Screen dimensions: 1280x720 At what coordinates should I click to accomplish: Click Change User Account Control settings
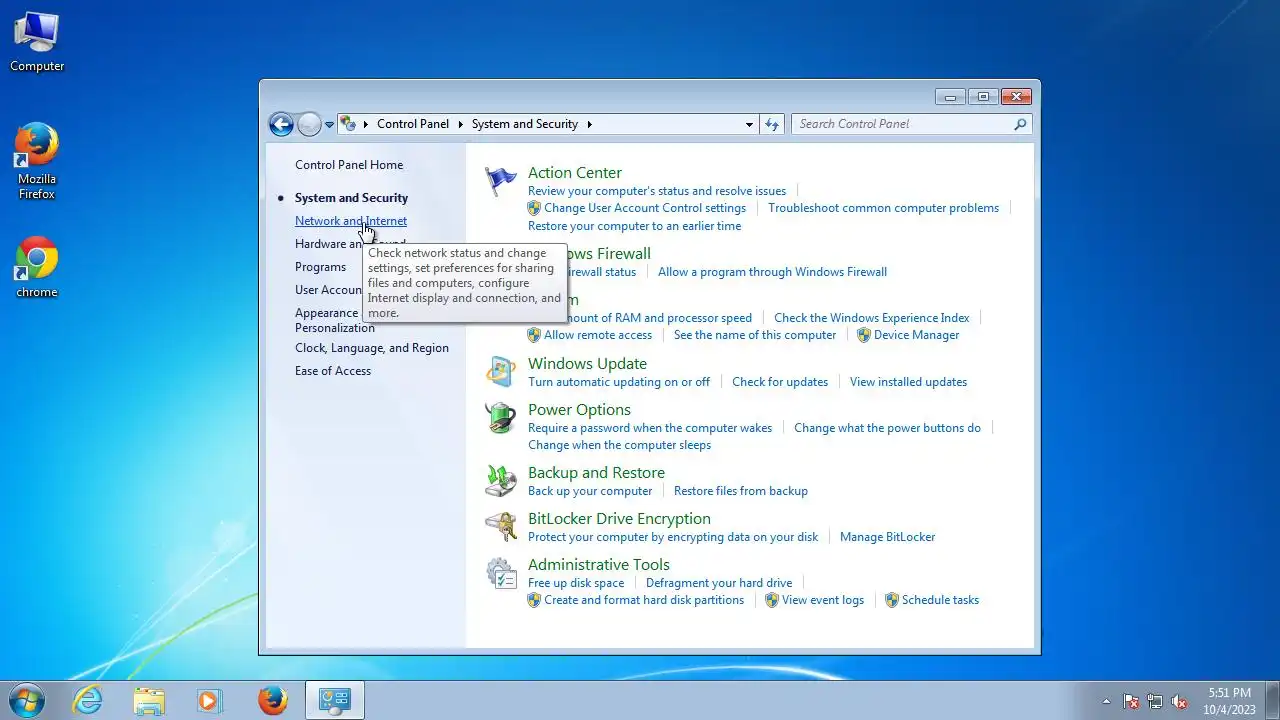point(645,208)
